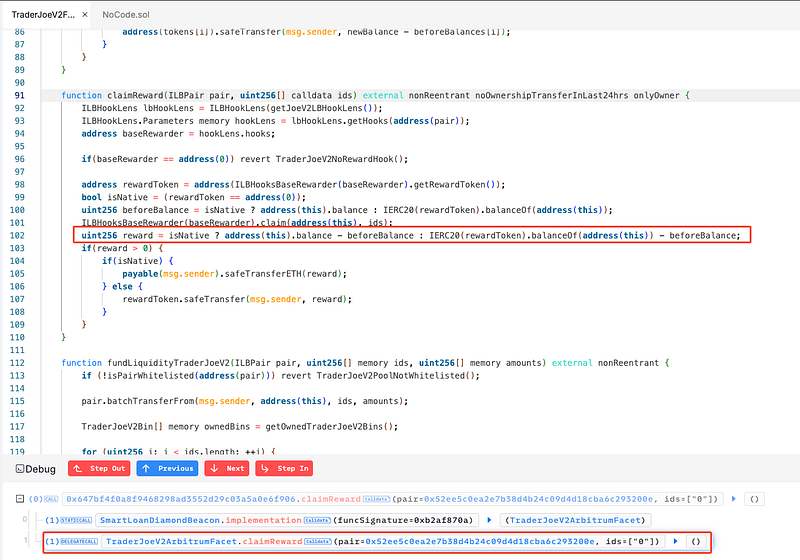The height and width of the screenshot is (560, 800).
Task: Switch to the NoCode.sol tab
Action: click(126, 16)
